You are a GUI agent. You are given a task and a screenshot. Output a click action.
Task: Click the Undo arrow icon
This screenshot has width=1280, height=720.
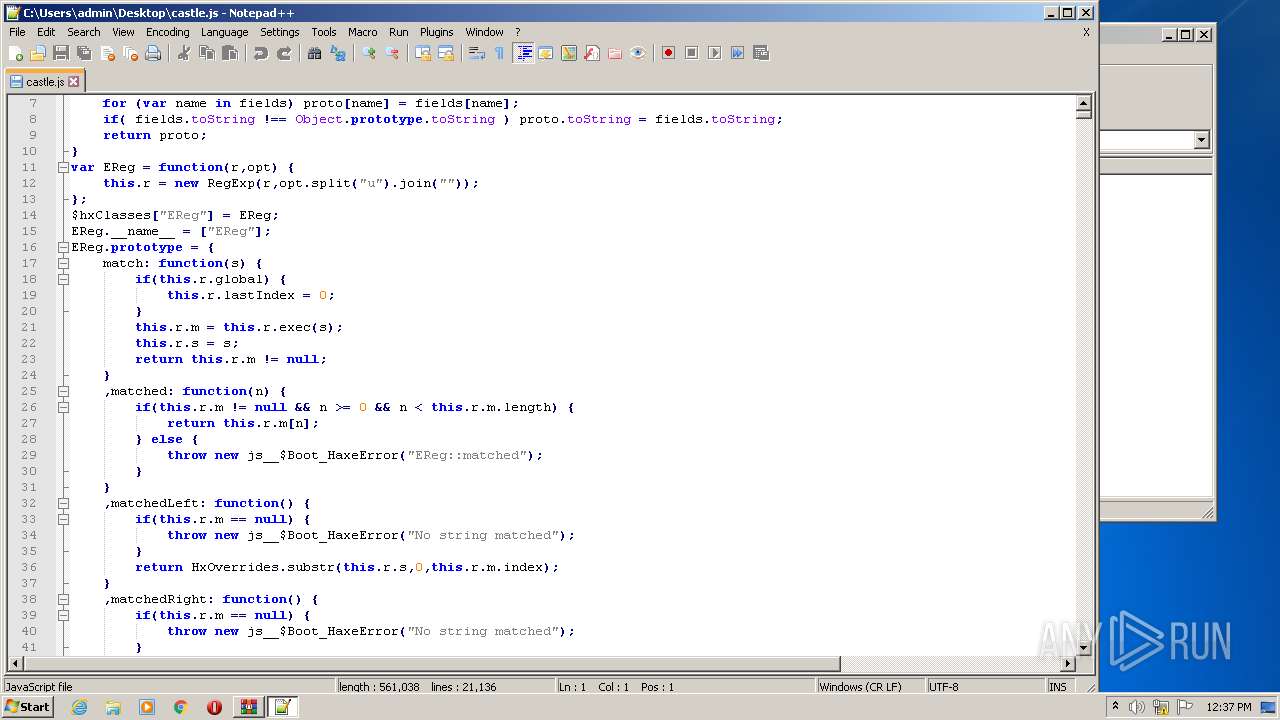(x=261, y=53)
